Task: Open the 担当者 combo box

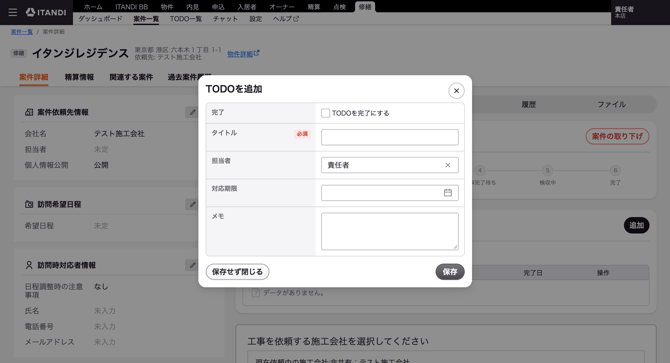Action: 389,165
